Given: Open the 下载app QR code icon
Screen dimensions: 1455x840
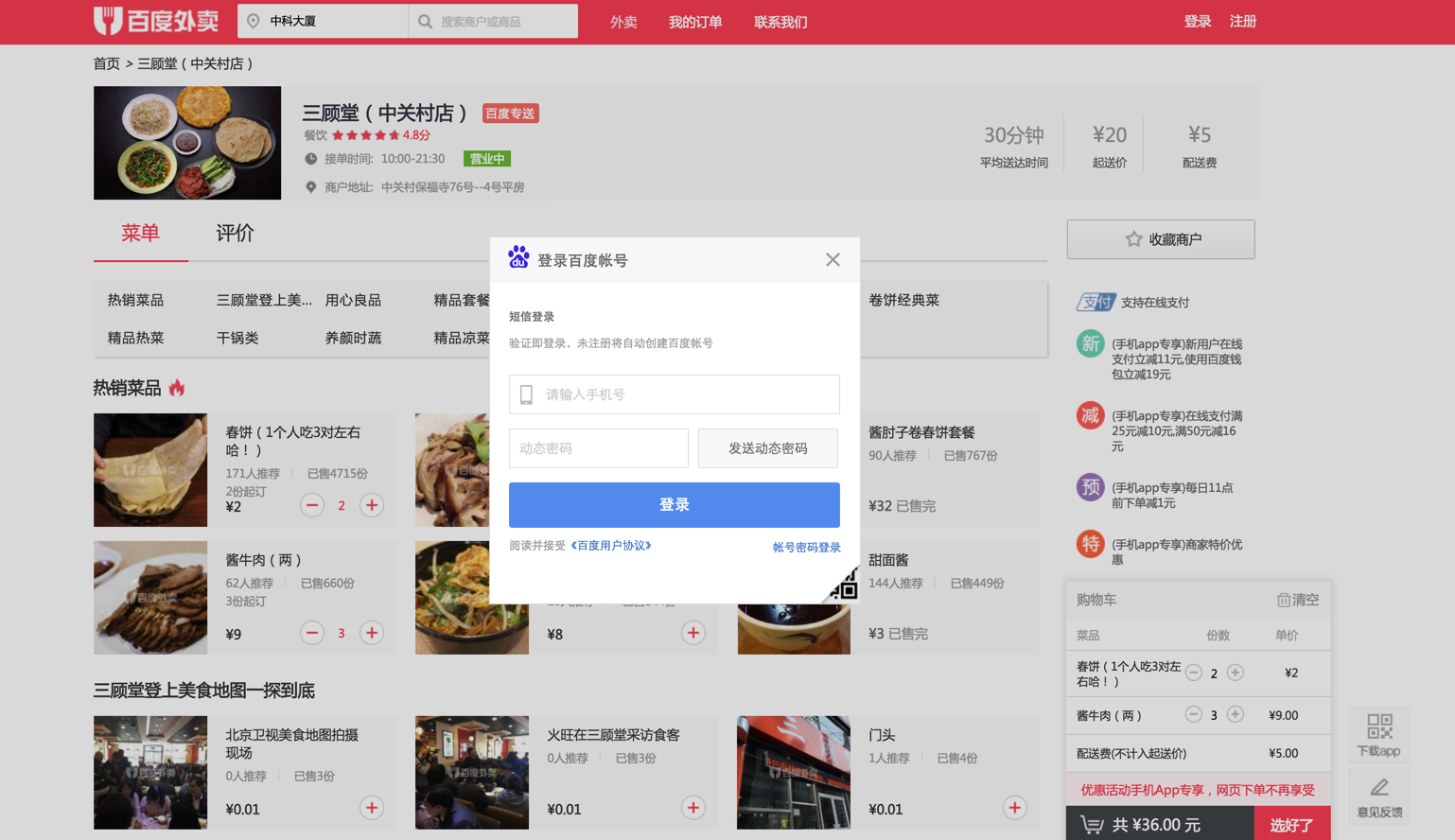Looking at the screenshot, I should coord(1379,726).
